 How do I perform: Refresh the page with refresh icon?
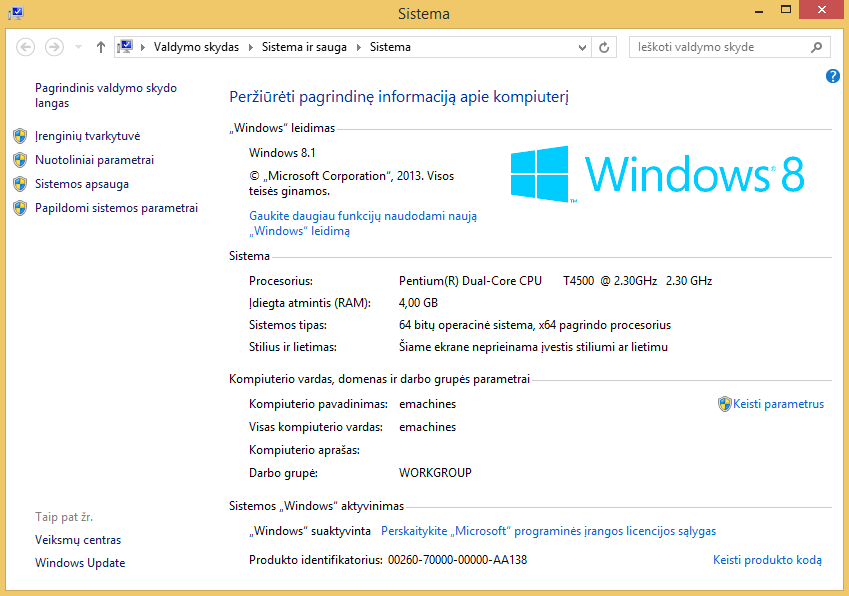(x=604, y=48)
